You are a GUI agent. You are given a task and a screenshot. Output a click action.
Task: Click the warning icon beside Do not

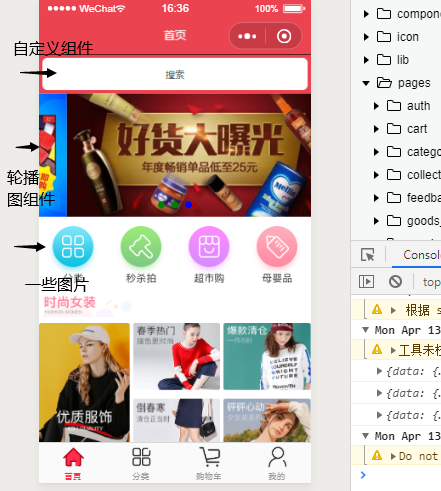(x=377, y=455)
